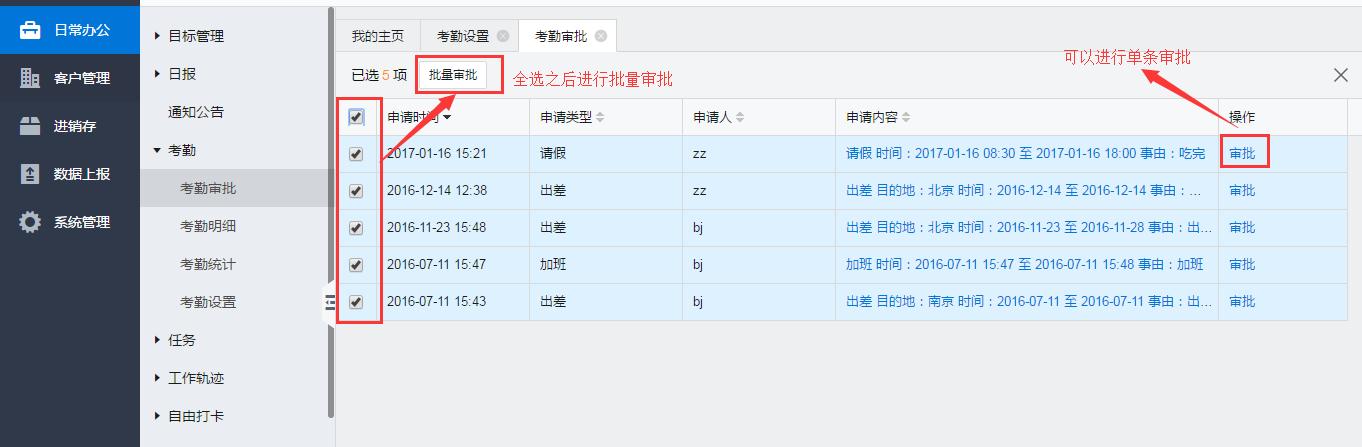Close the 考勤设置 tab with its x icon
1362x447 pixels.
point(503,36)
